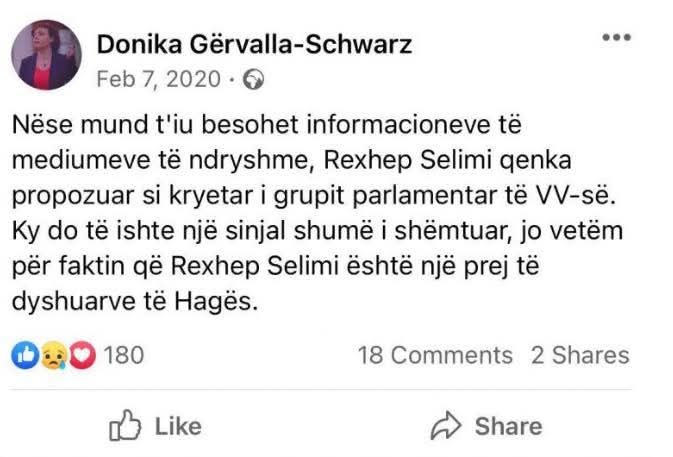Click the Share arrow icon

444,426
